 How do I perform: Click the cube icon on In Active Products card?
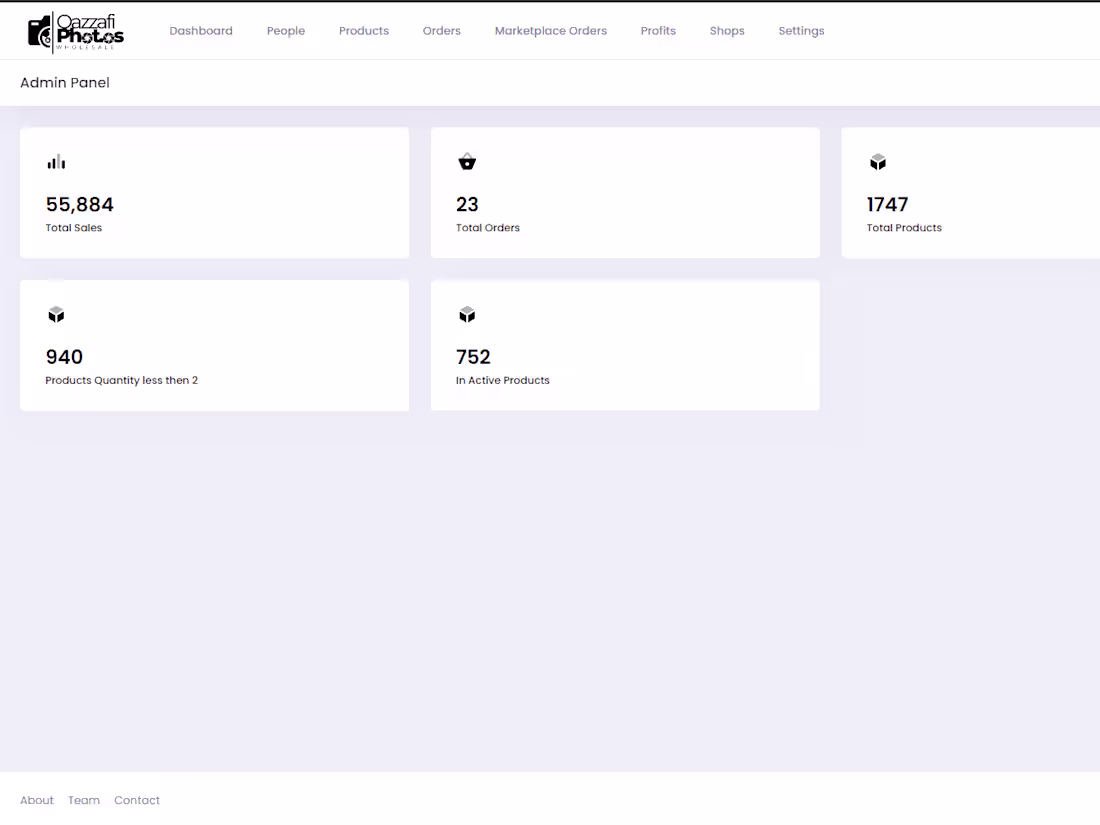(467, 314)
